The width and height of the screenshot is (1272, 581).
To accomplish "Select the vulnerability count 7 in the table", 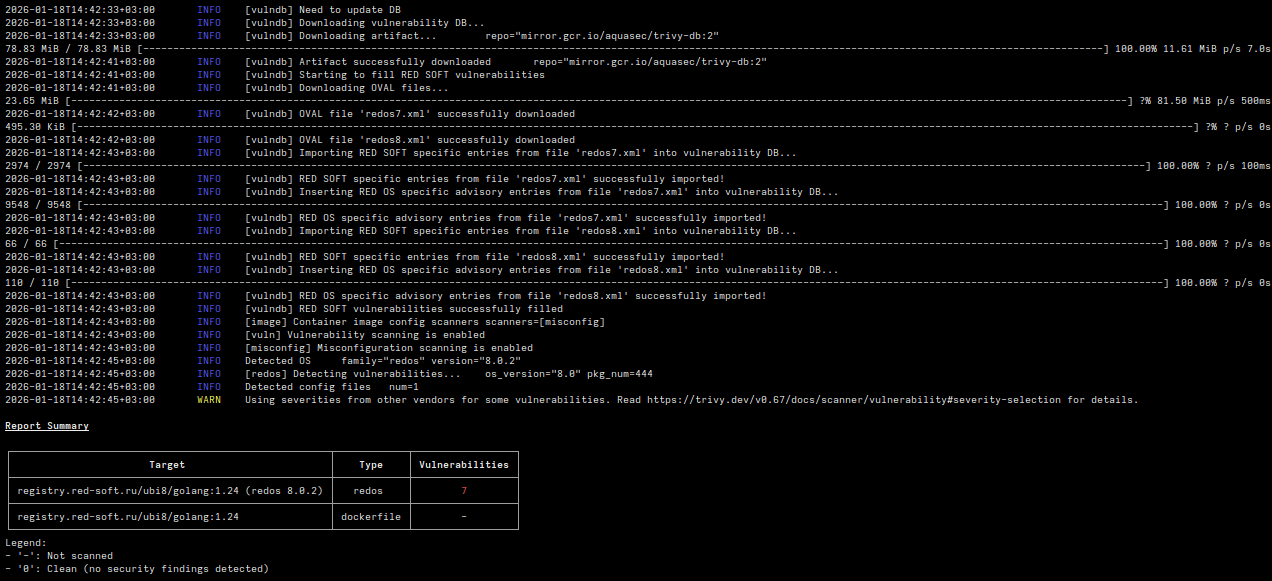I will (x=464, y=491).
